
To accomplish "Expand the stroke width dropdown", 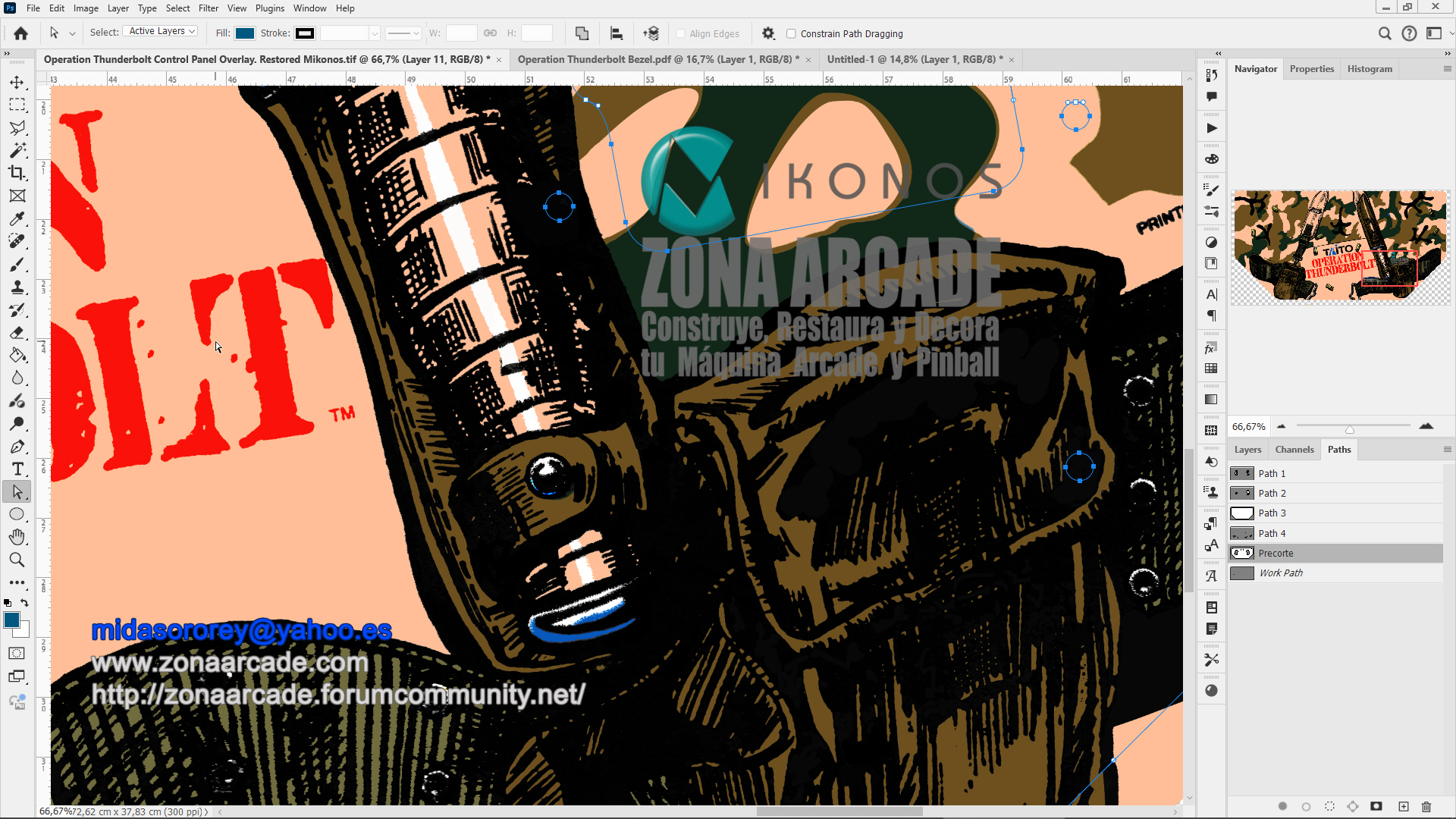I will tap(374, 33).
